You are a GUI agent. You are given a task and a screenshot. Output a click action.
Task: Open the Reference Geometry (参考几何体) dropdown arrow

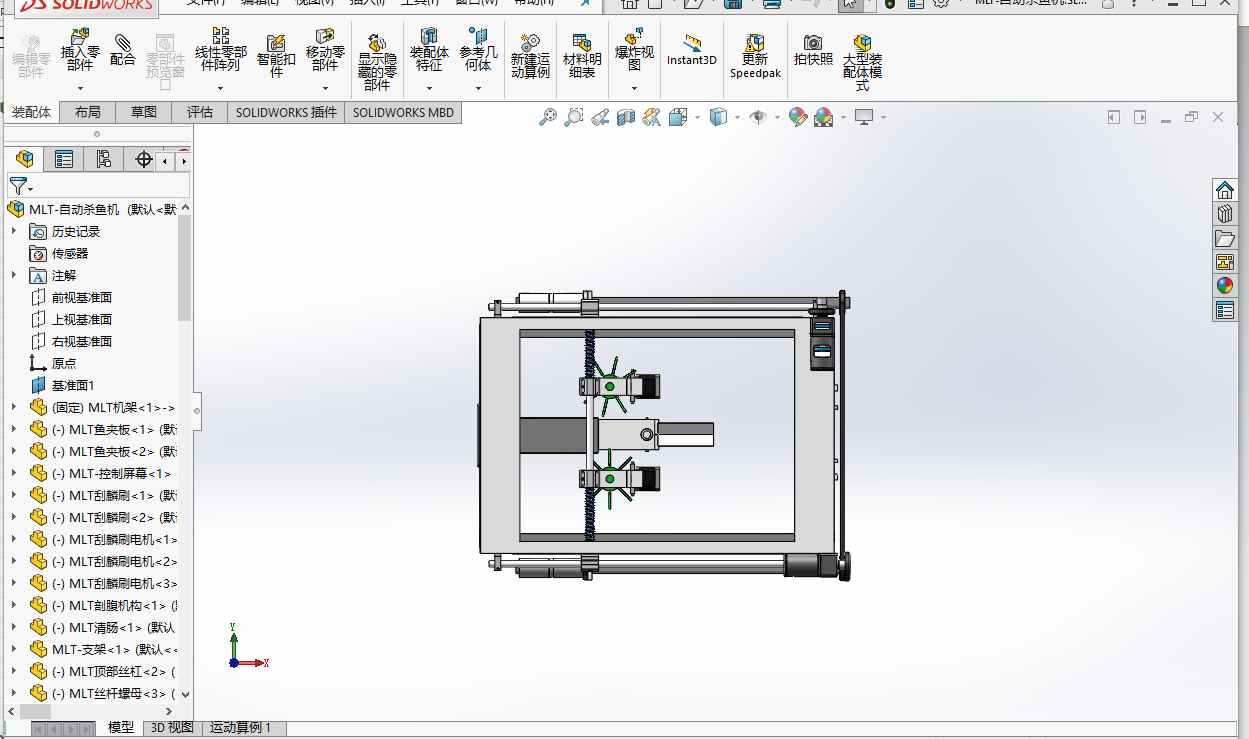pyautogui.click(x=478, y=89)
